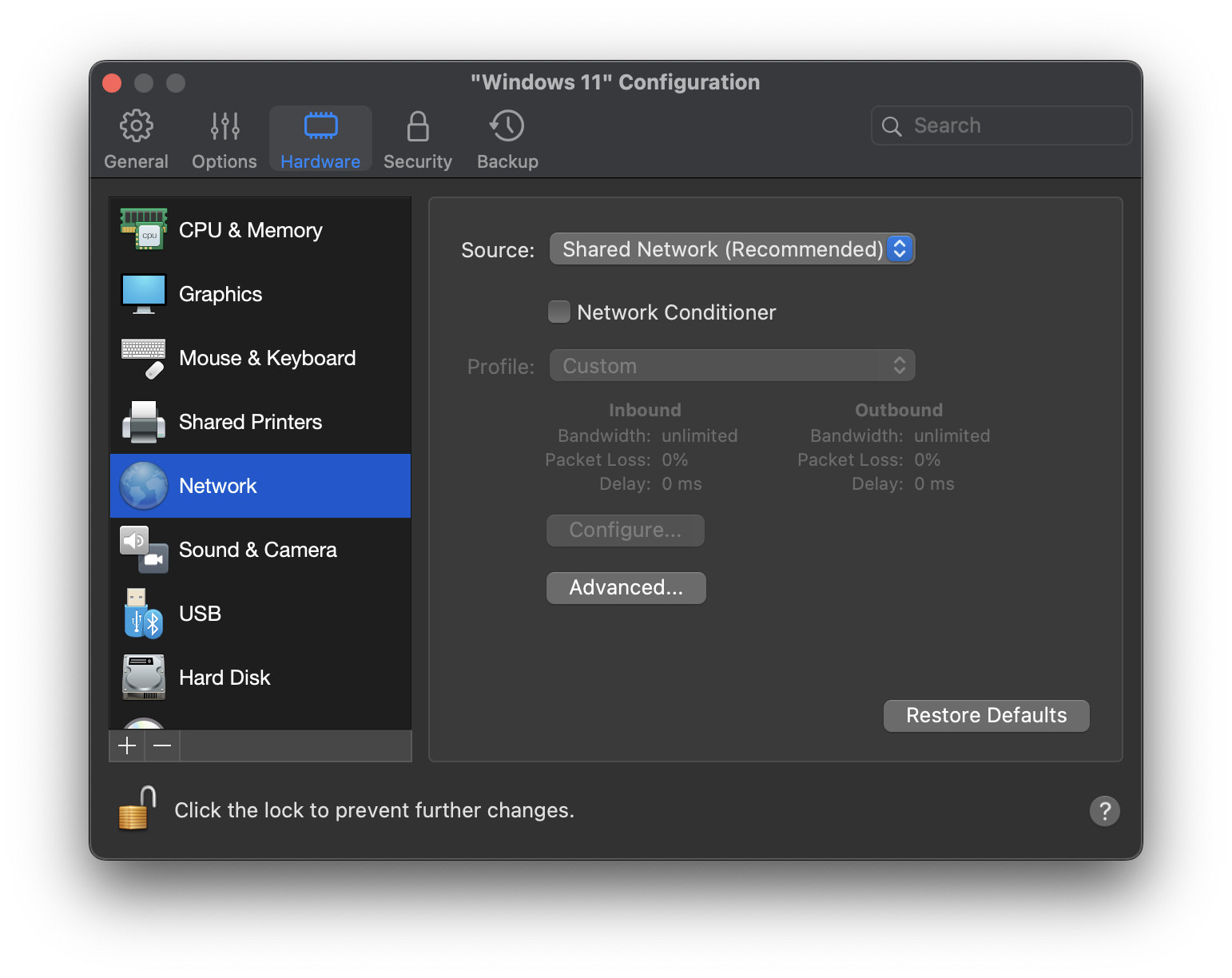Enable the Network Conditioner
1232x978 pixels.
point(558,312)
